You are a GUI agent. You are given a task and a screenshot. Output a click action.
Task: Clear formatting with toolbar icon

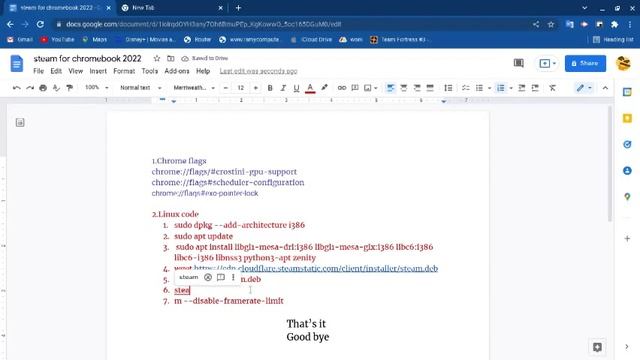[552, 88]
